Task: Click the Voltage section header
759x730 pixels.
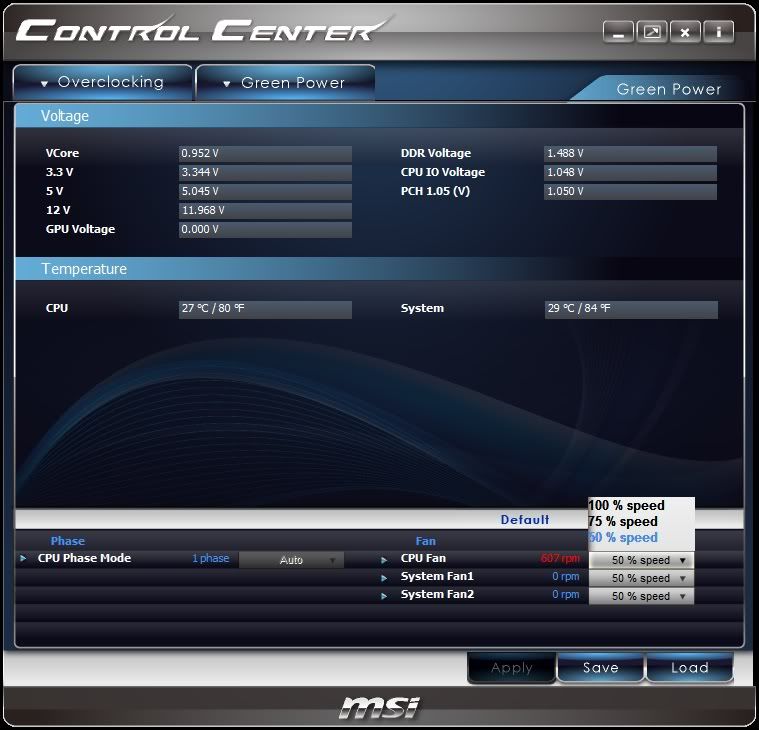Action: [x=379, y=116]
